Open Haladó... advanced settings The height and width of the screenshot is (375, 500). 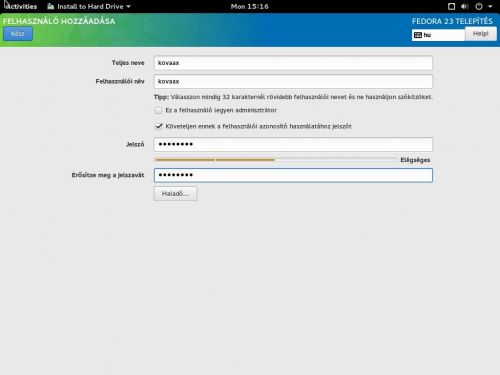click(x=175, y=193)
